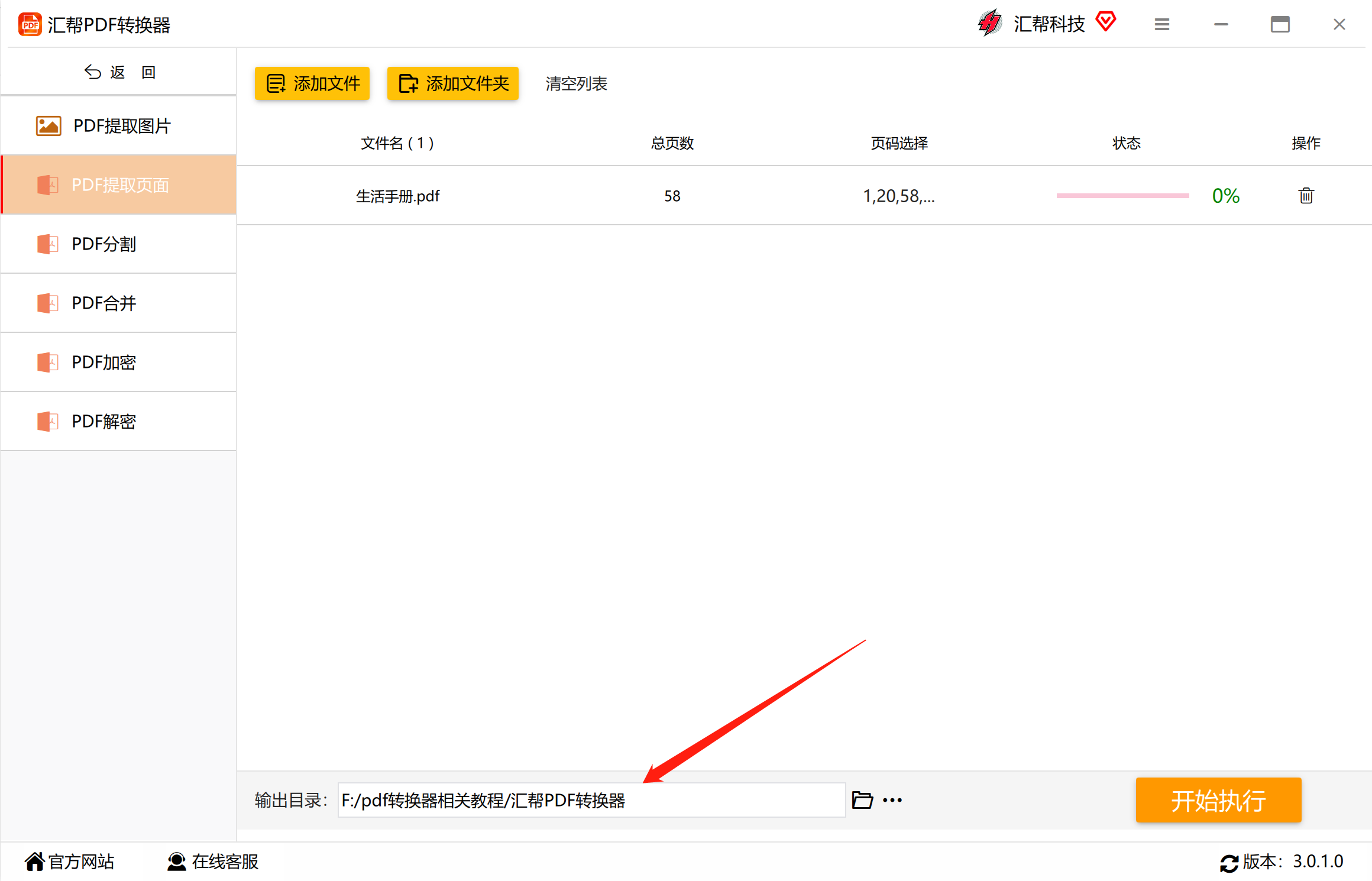Maximize the window
Screen dimensions: 1372x881
(1280, 24)
